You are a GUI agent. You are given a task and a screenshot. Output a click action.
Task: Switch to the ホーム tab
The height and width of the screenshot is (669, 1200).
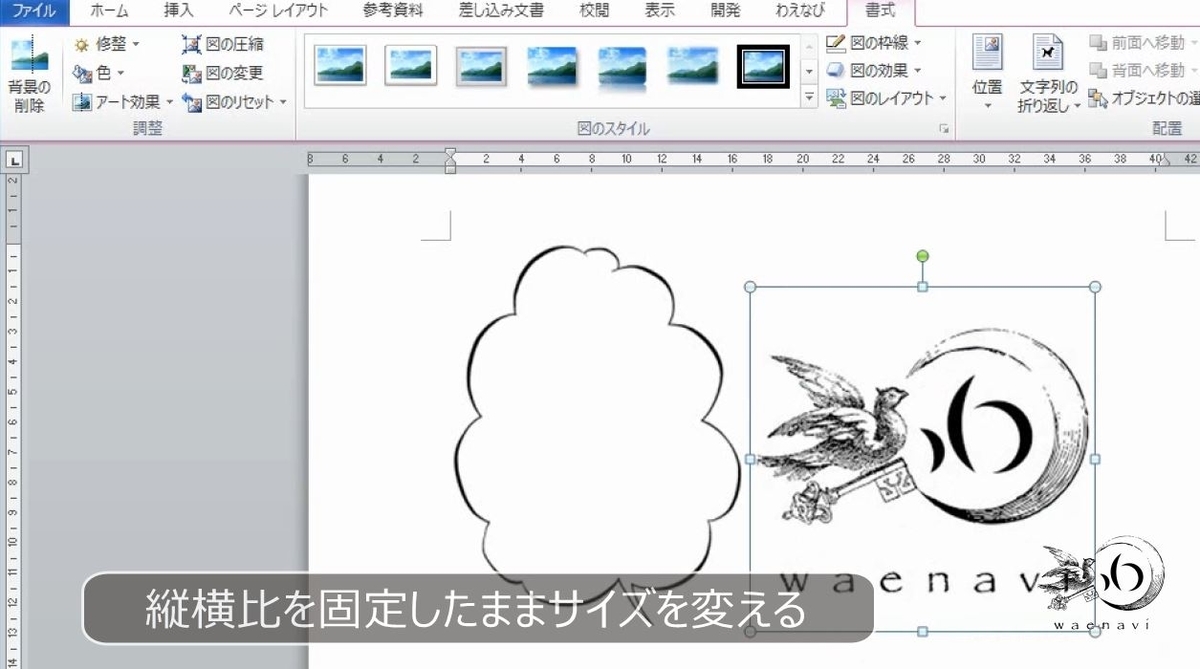click(109, 12)
